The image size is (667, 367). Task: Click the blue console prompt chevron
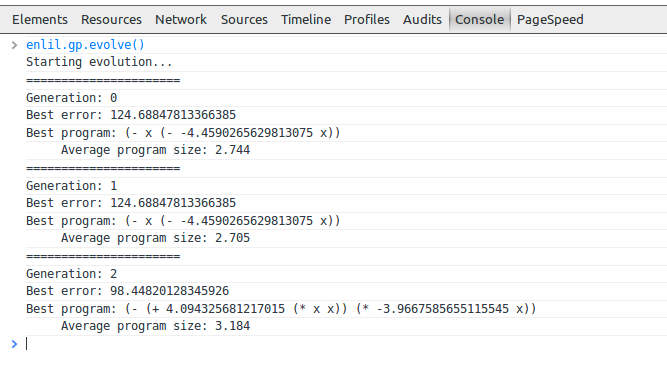(x=14, y=344)
